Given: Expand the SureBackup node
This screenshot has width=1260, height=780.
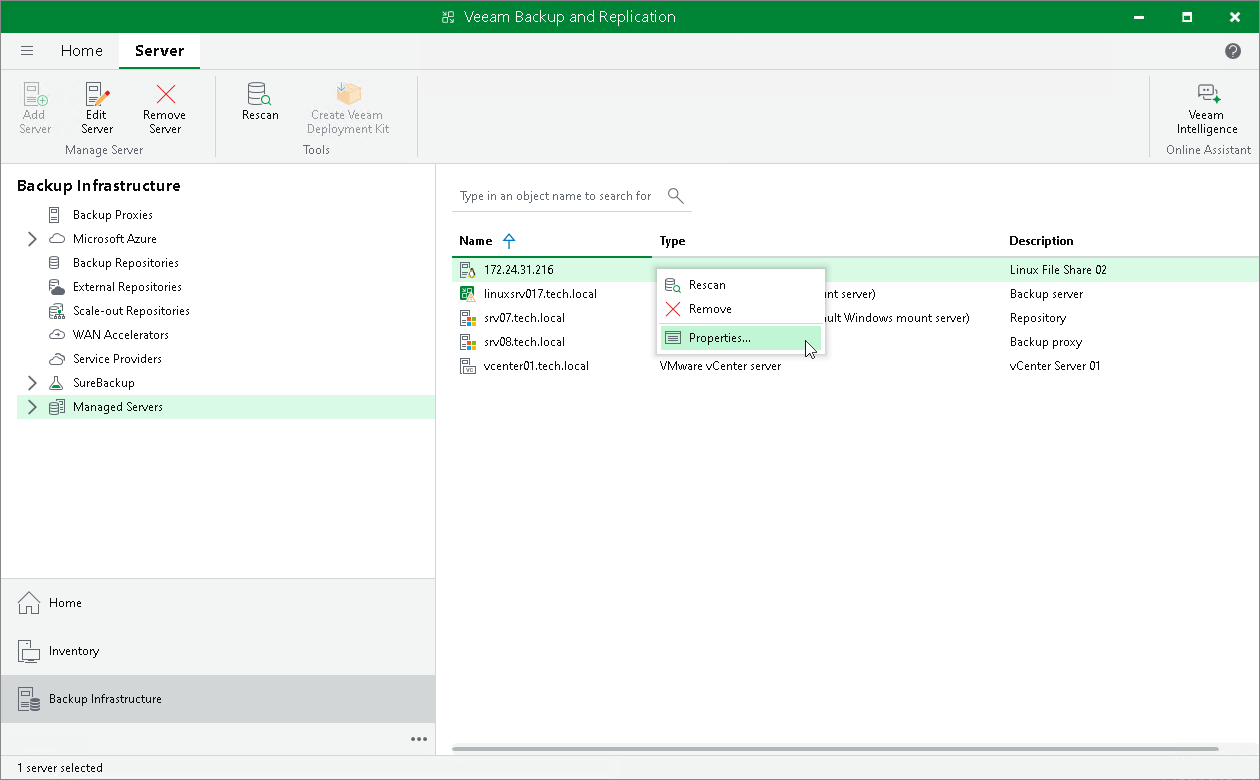Looking at the screenshot, I should [x=32, y=383].
